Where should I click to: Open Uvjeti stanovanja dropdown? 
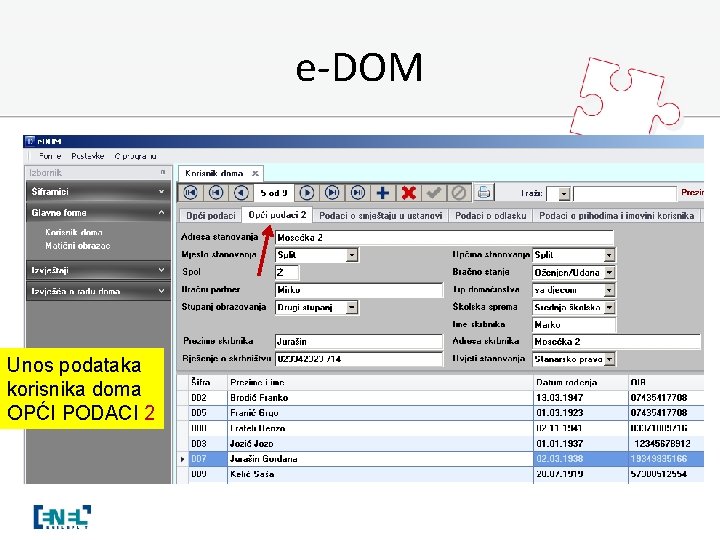point(609,359)
